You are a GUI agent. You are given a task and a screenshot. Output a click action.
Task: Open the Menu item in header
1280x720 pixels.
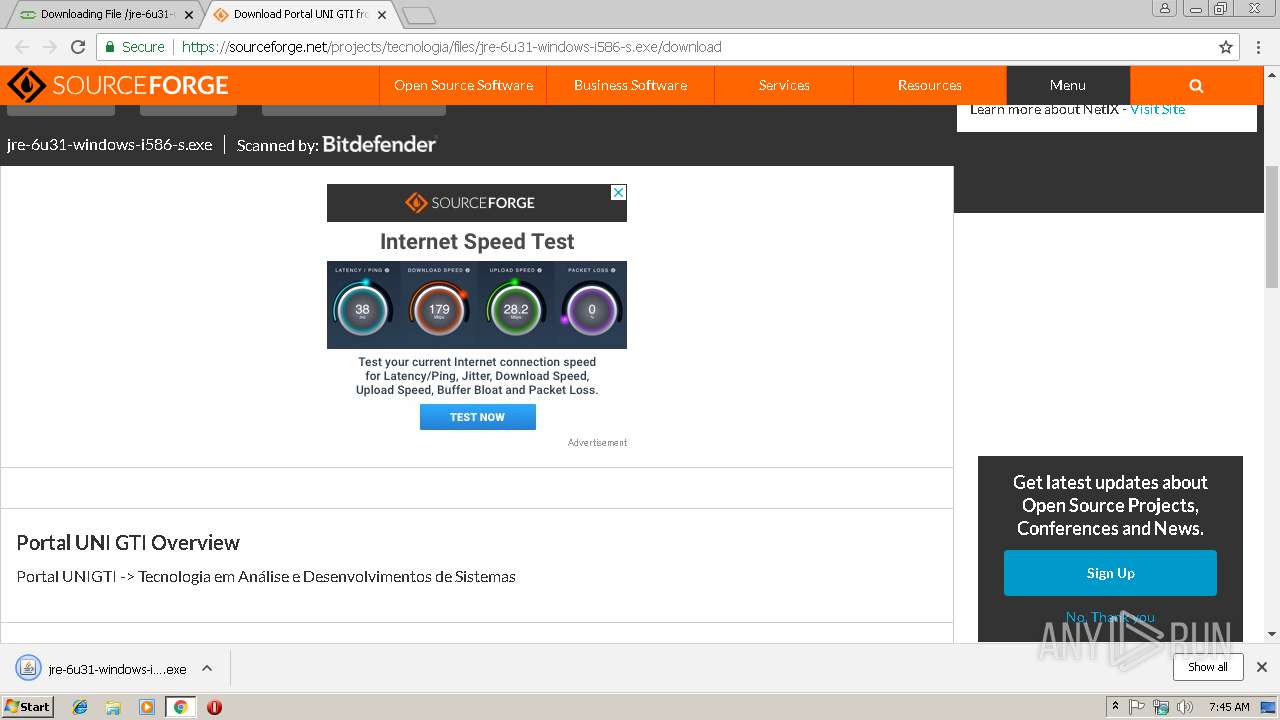point(1068,85)
